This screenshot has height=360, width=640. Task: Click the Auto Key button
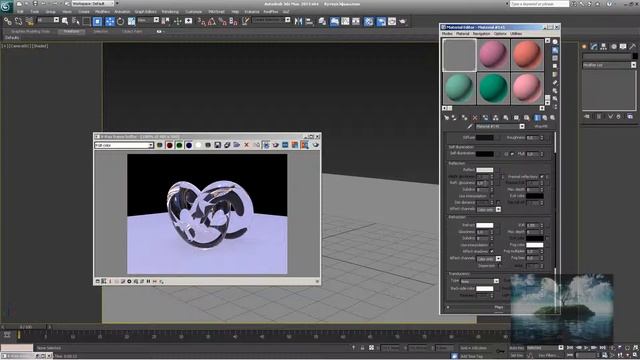tap(516, 348)
